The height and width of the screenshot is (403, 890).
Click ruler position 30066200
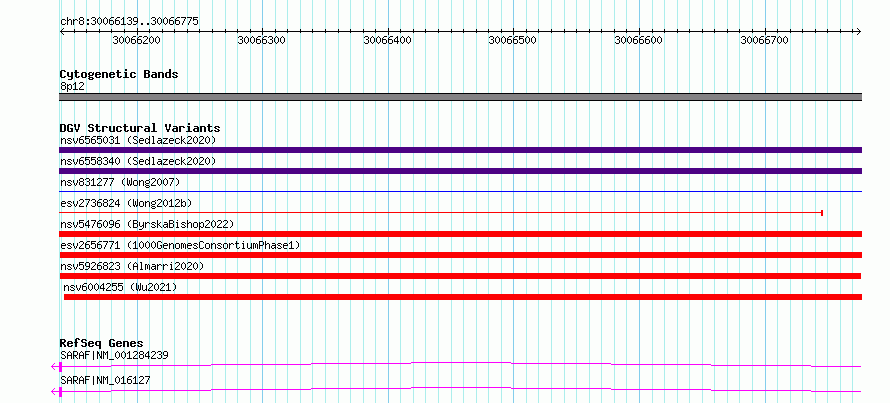tap(136, 40)
